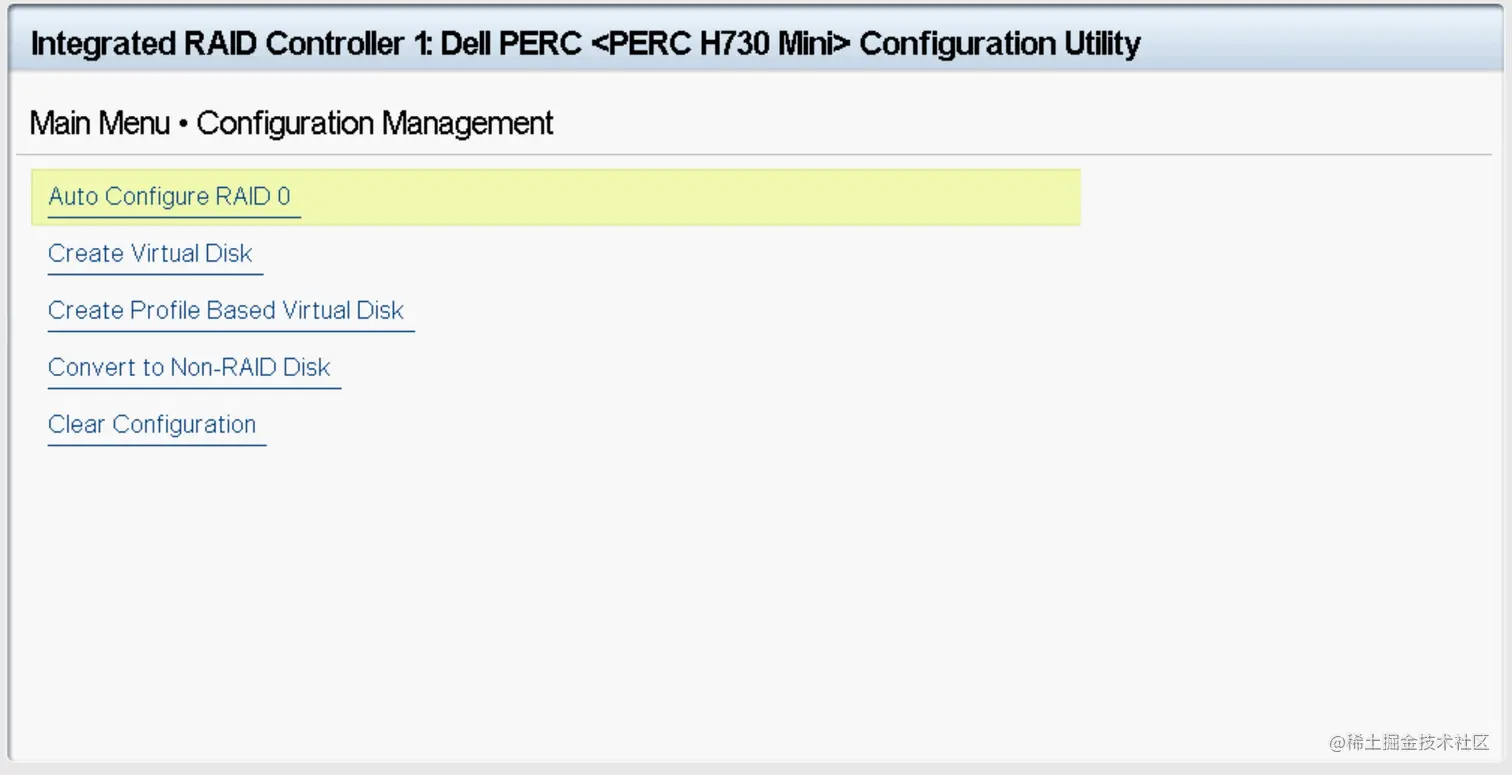Go to Main Menu in the breadcrumb
This screenshot has width=1512, height=775.
click(99, 123)
